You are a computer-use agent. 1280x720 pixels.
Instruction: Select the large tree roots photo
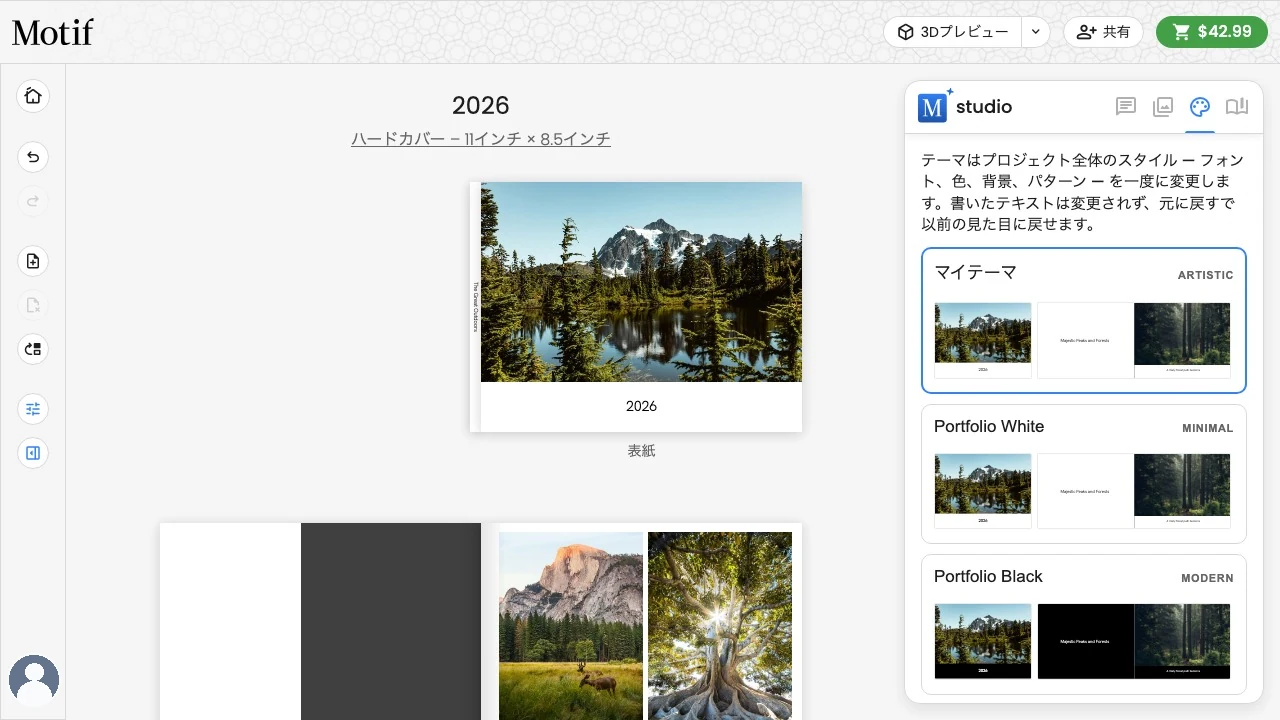pos(720,626)
